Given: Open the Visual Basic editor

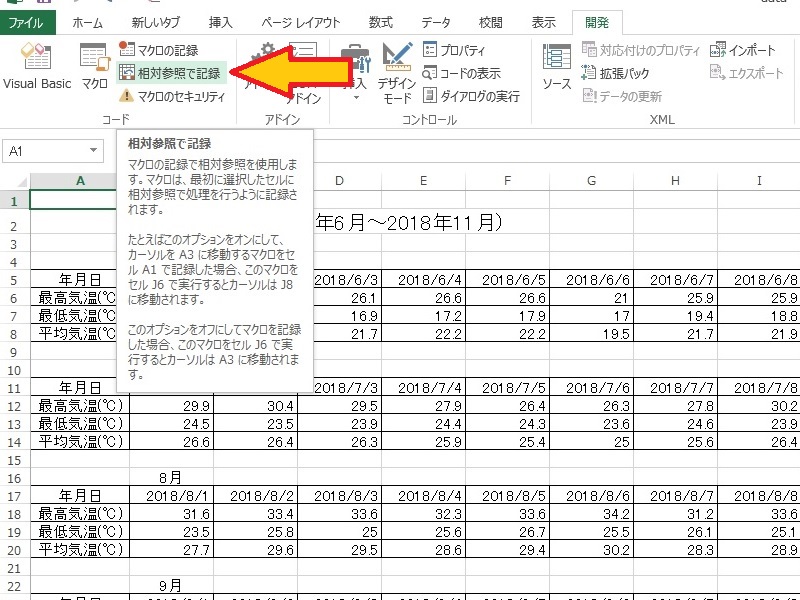Looking at the screenshot, I should [36, 66].
